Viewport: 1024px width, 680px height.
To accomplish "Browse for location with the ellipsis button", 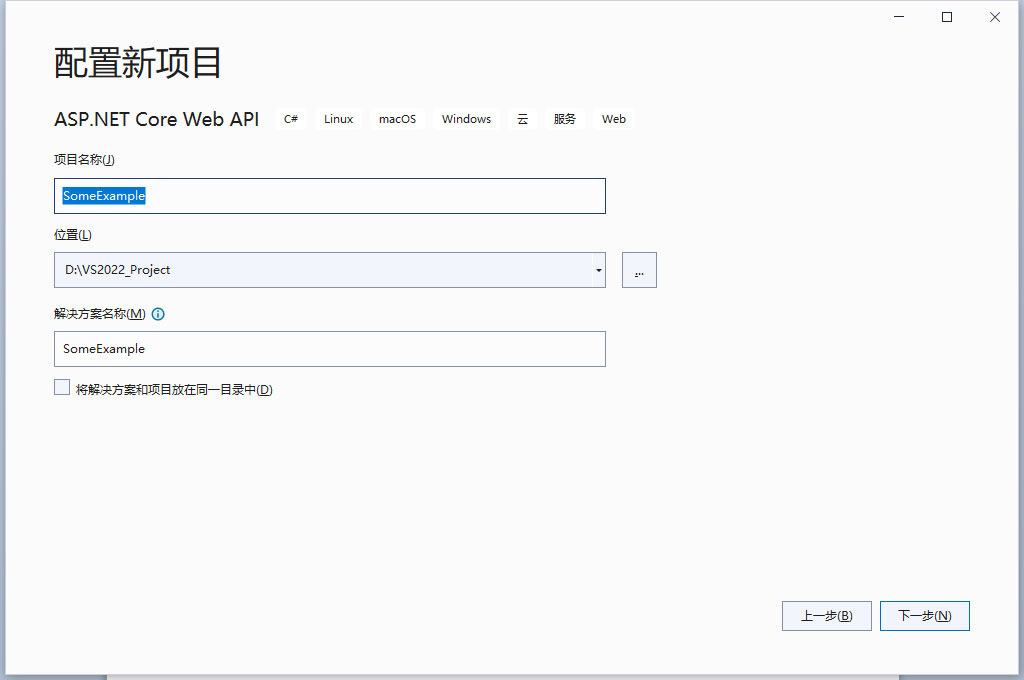I will (x=639, y=270).
